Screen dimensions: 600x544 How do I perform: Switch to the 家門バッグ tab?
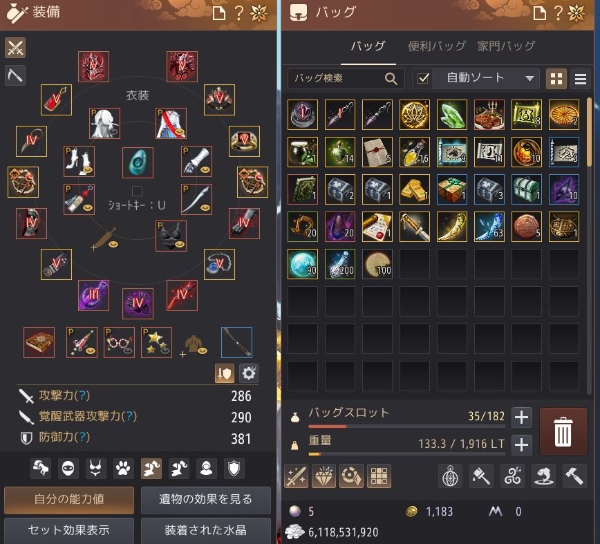click(x=505, y=46)
